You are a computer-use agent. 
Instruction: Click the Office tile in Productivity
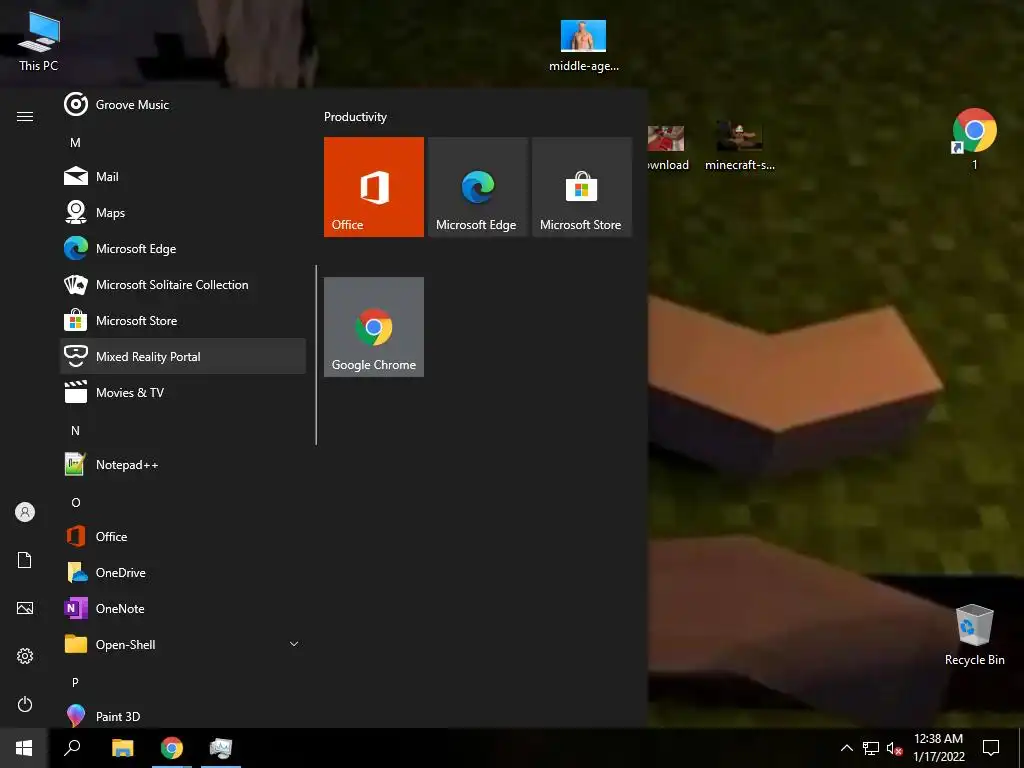[x=374, y=187]
